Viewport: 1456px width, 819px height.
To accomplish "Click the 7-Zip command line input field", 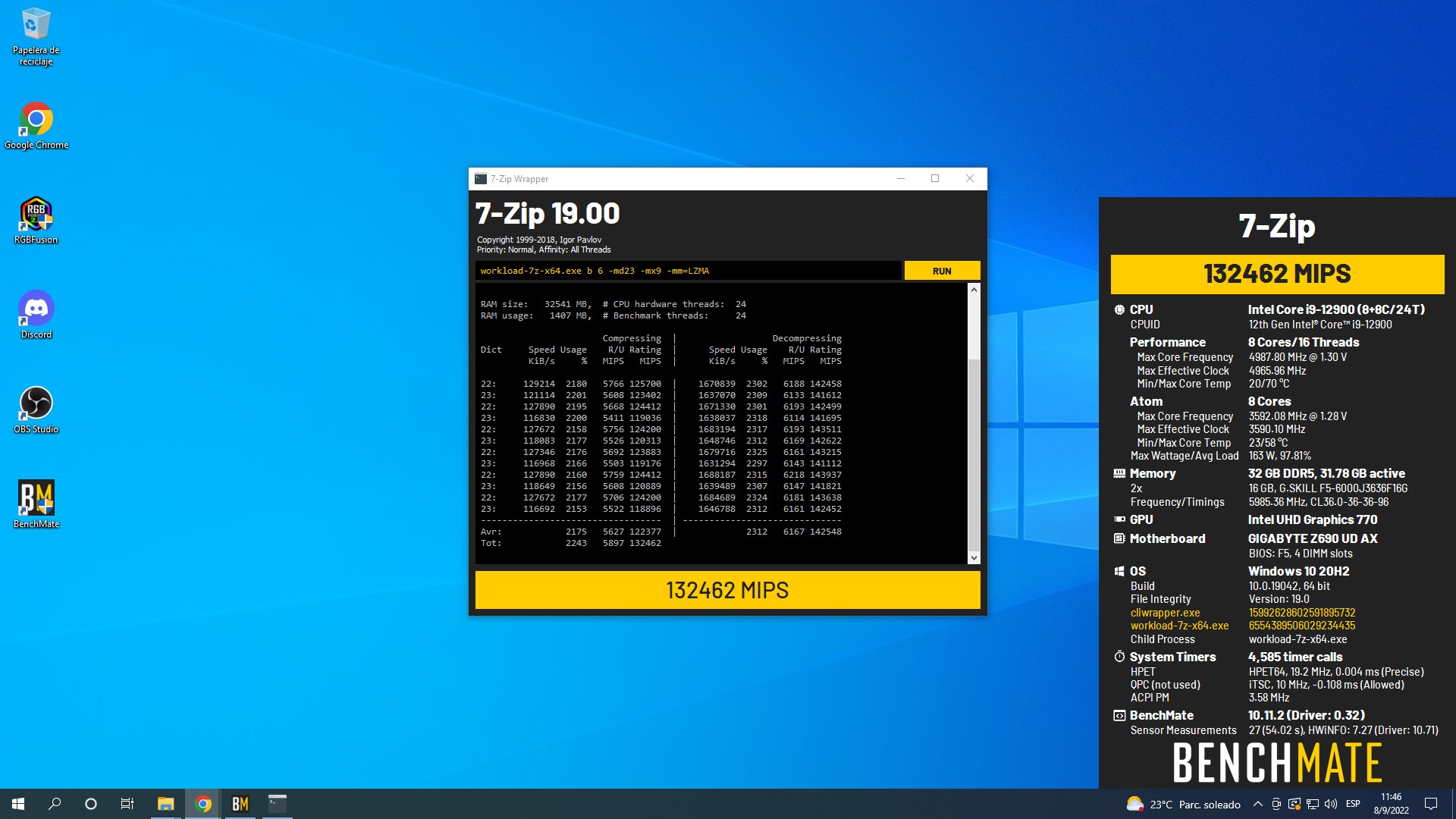I will coord(689,271).
